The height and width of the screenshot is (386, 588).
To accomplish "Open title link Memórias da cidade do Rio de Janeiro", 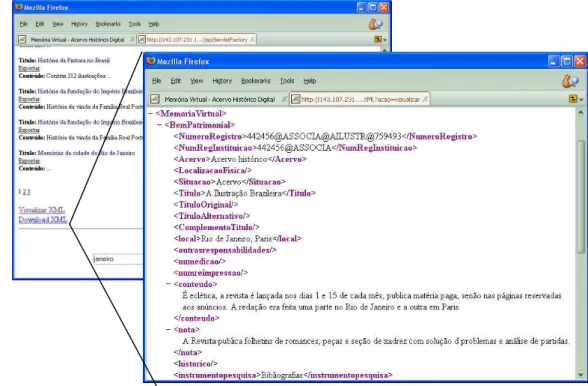I will (86, 153).
